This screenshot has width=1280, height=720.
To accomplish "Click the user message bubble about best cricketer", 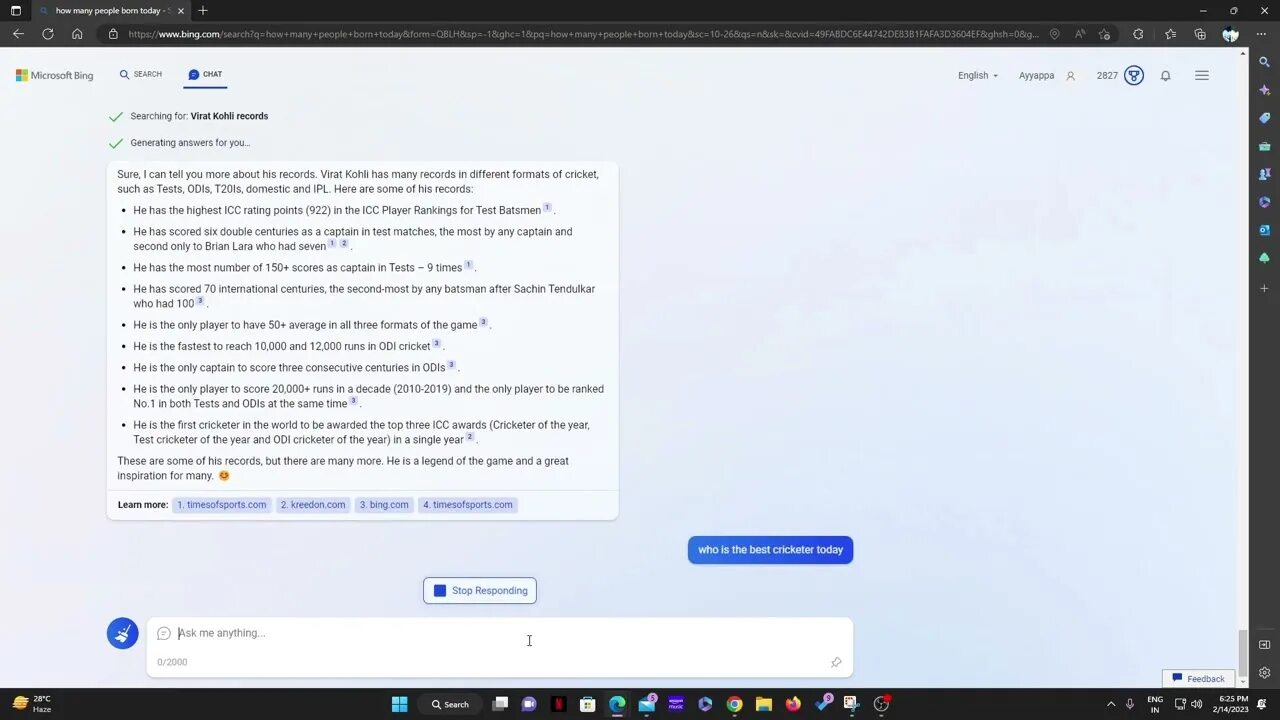I will tap(770, 550).
